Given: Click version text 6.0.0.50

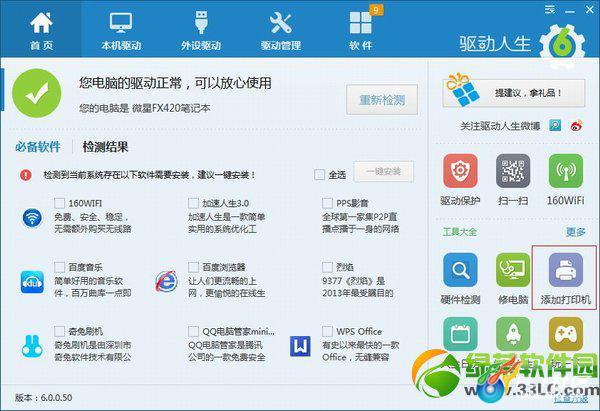Looking at the screenshot, I should coord(44,398).
